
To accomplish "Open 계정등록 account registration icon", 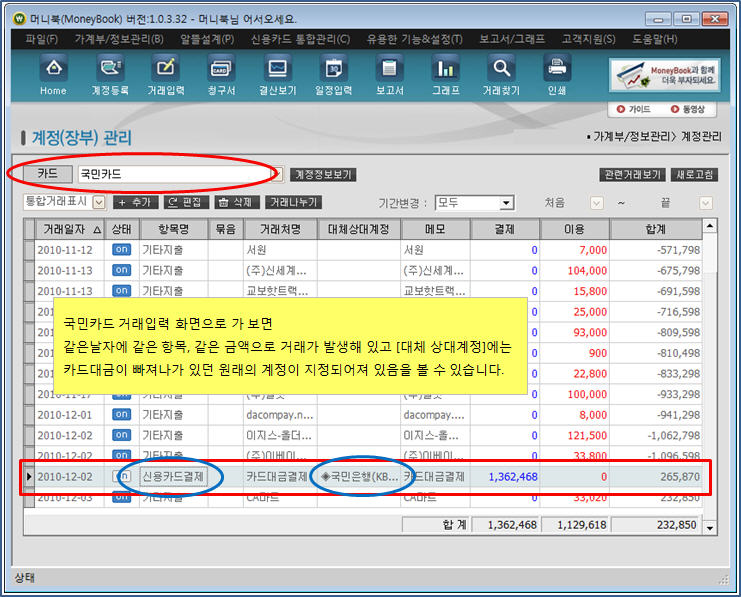I will tap(110, 75).
